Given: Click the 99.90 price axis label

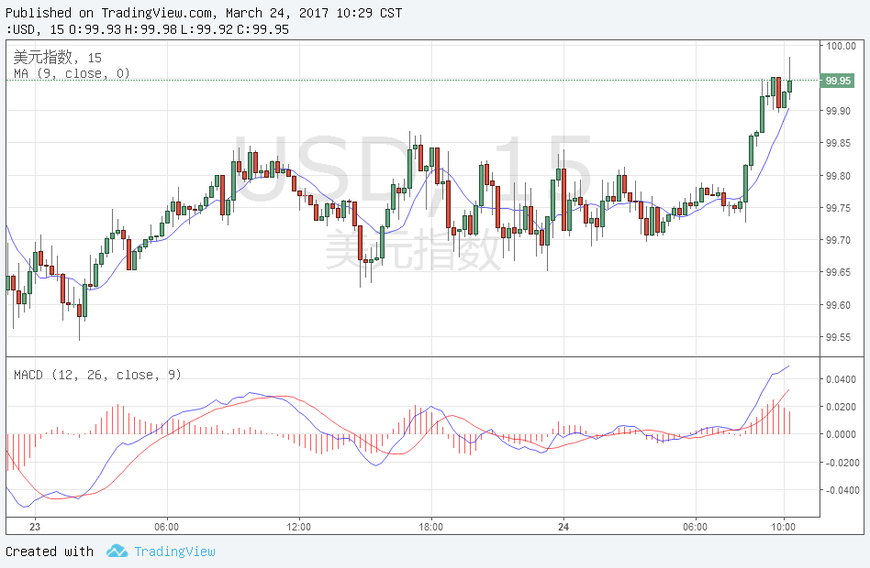Looking at the screenshot, I should (x=838, y=111).
